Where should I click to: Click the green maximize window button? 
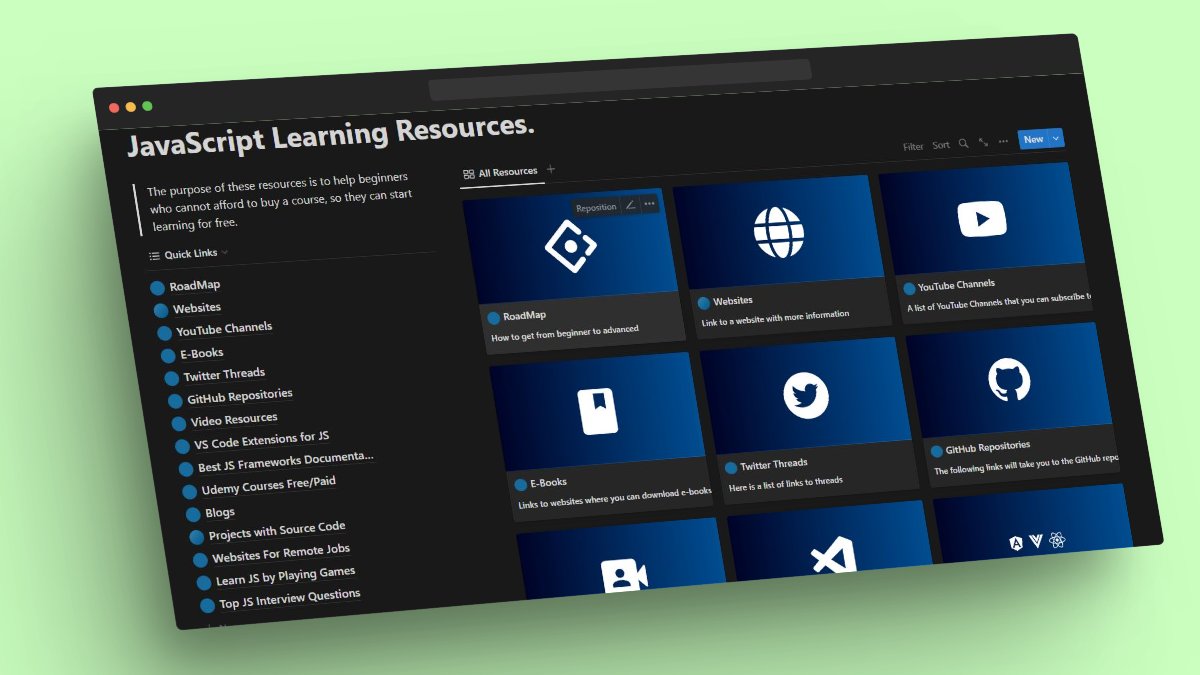[147, 106]
